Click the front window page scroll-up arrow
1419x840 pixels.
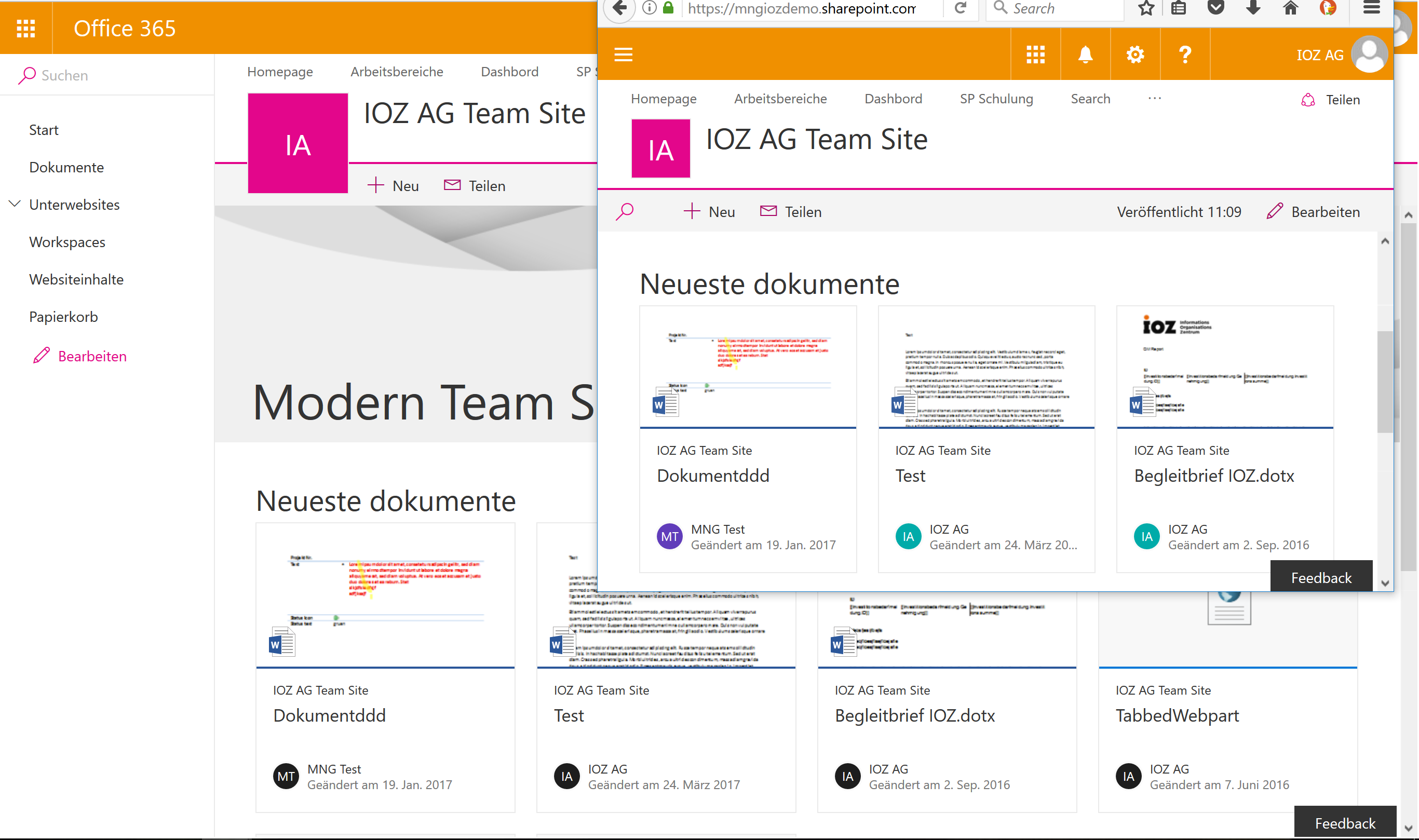pos(1385,241)
